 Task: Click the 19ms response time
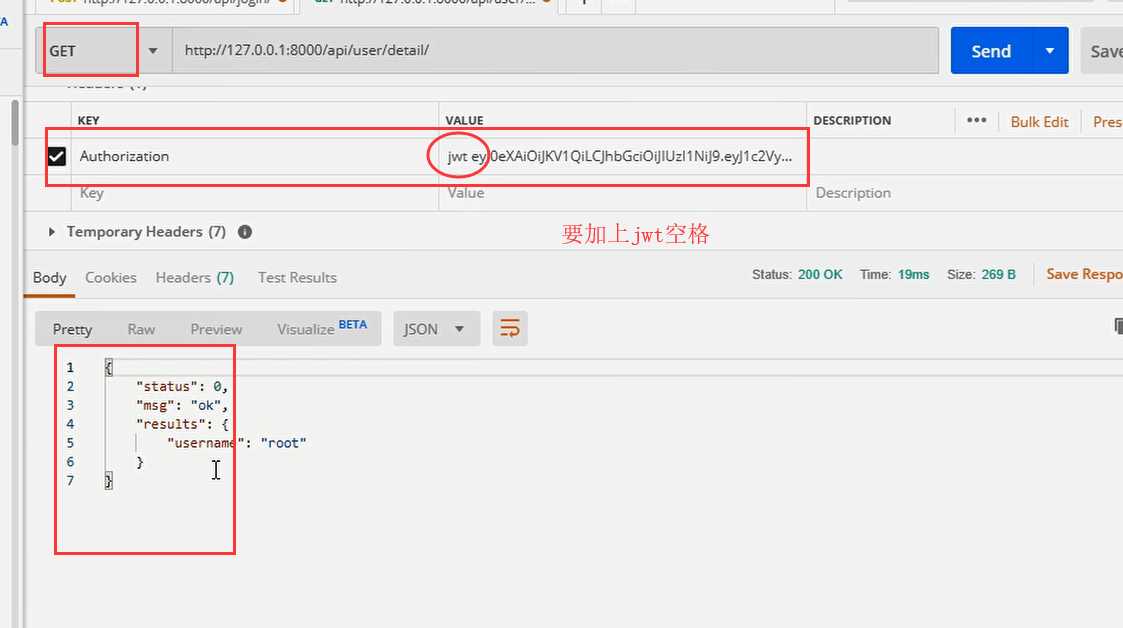(x=913, y=275)
